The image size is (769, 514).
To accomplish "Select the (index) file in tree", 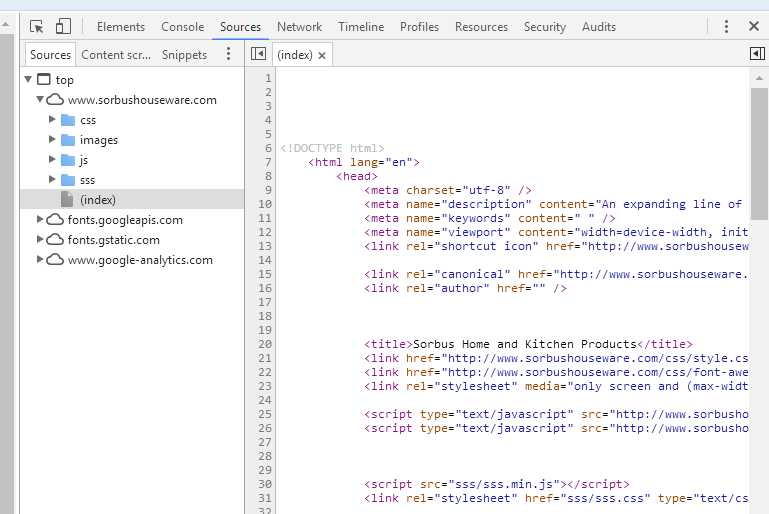I will (132, 200).
